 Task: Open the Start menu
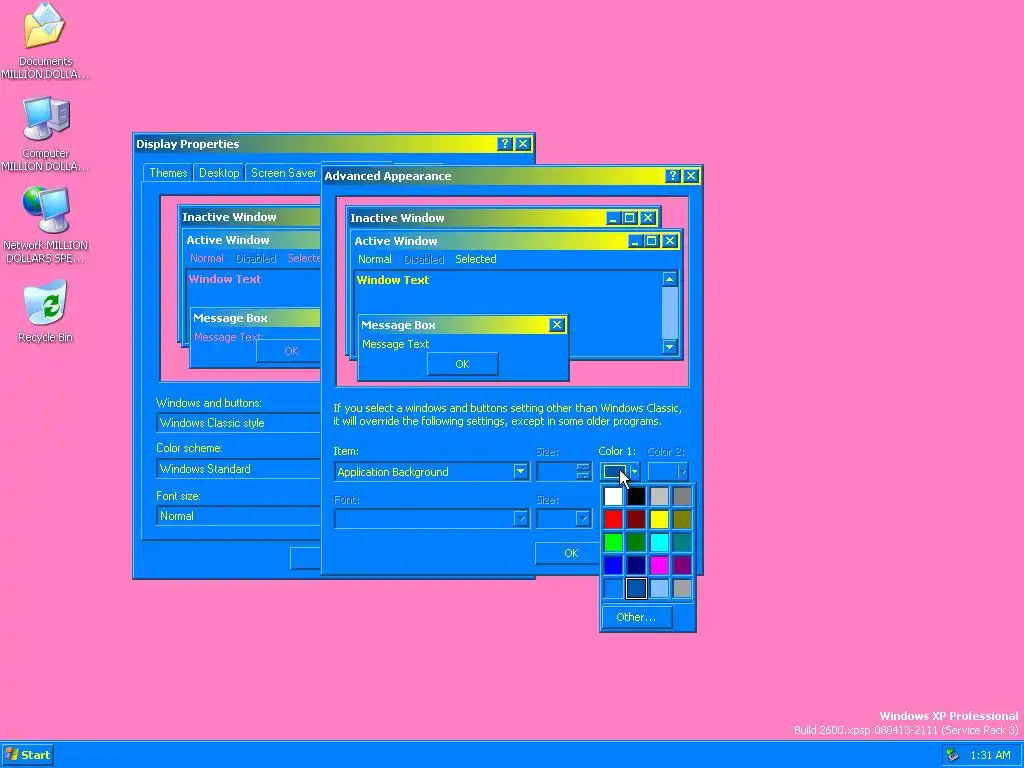pyautogui.click(x=27, y=755)
